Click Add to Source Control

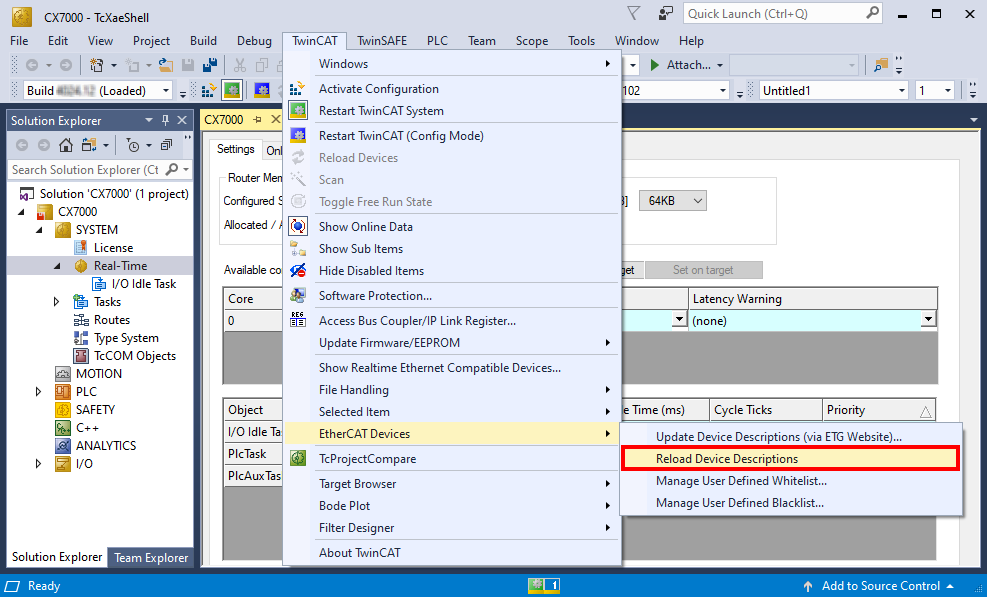point(879,586)
